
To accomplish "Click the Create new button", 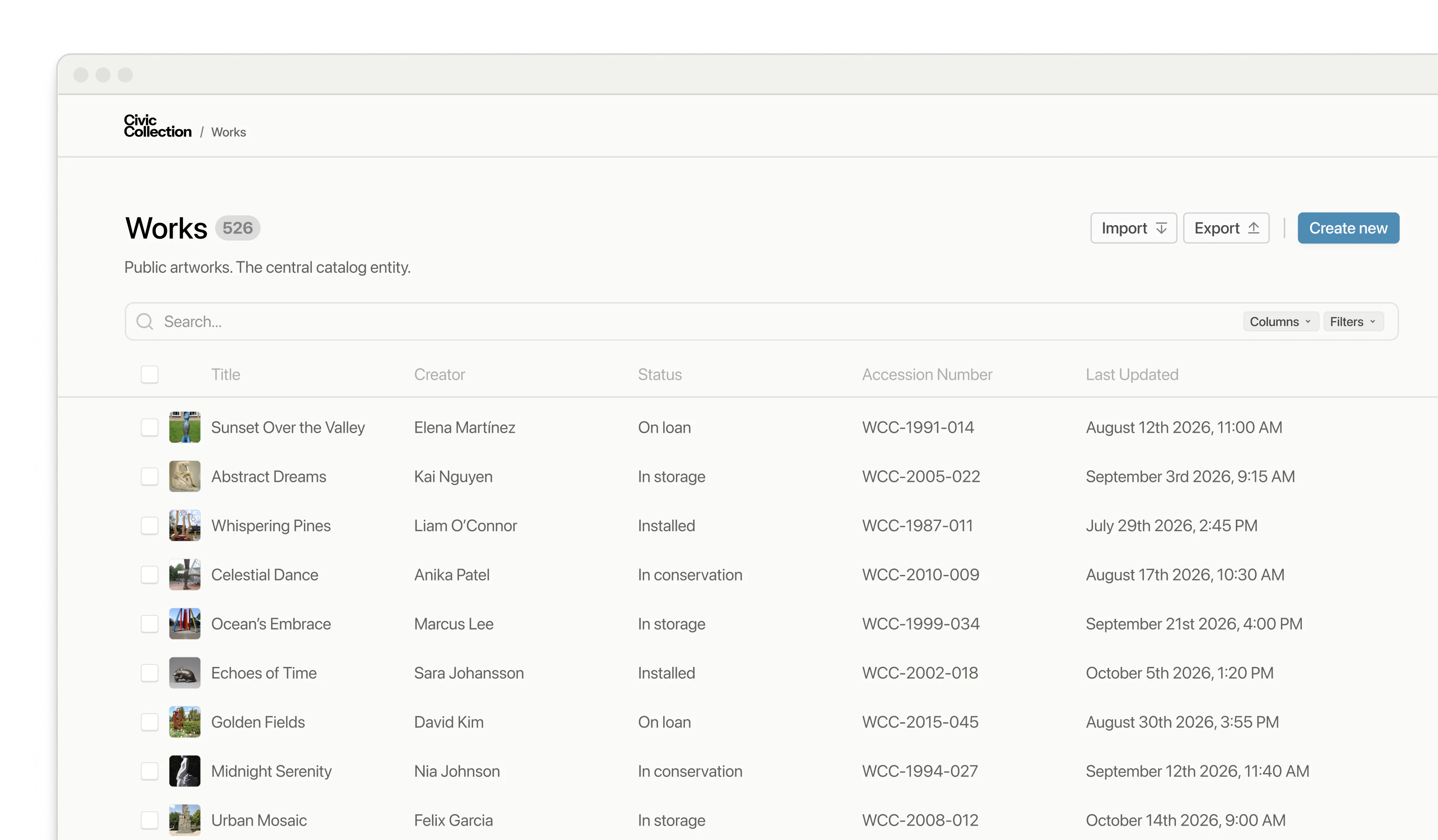I will (1348, 228).
